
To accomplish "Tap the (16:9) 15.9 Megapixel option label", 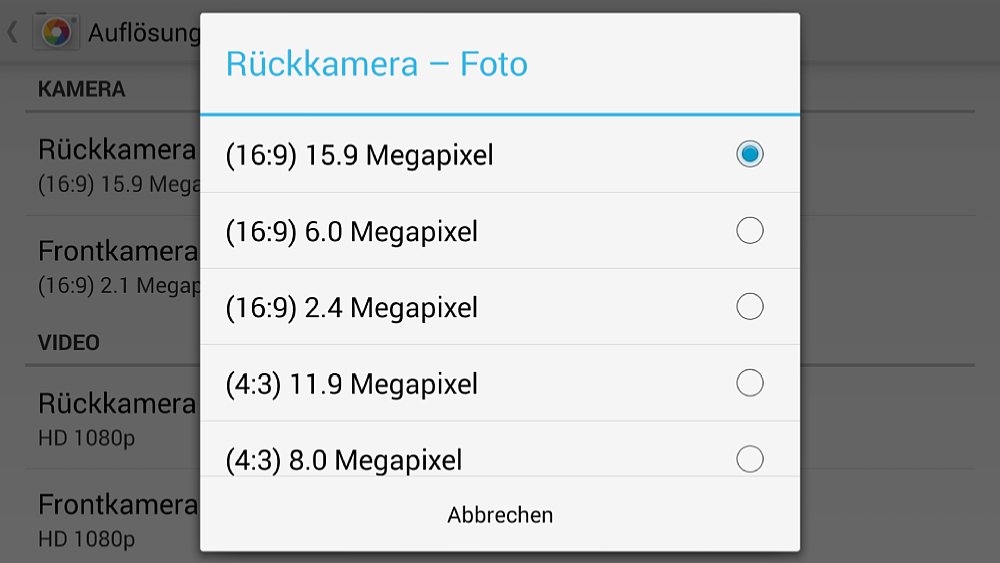I will 359,156.
